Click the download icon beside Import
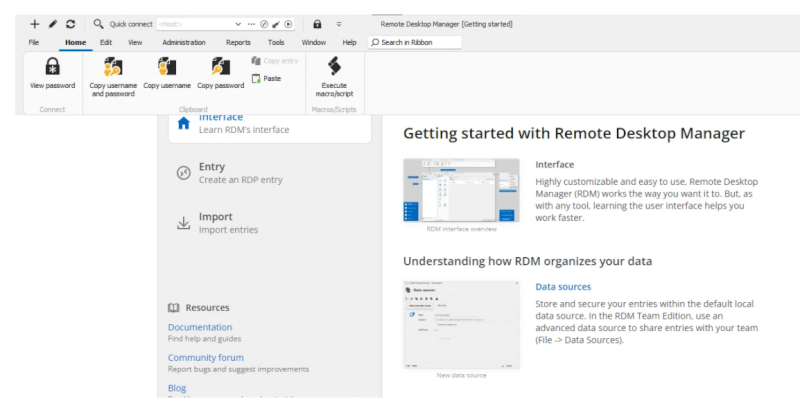The height and width of the screenshot is (408, 800). [x=183, y=223]
